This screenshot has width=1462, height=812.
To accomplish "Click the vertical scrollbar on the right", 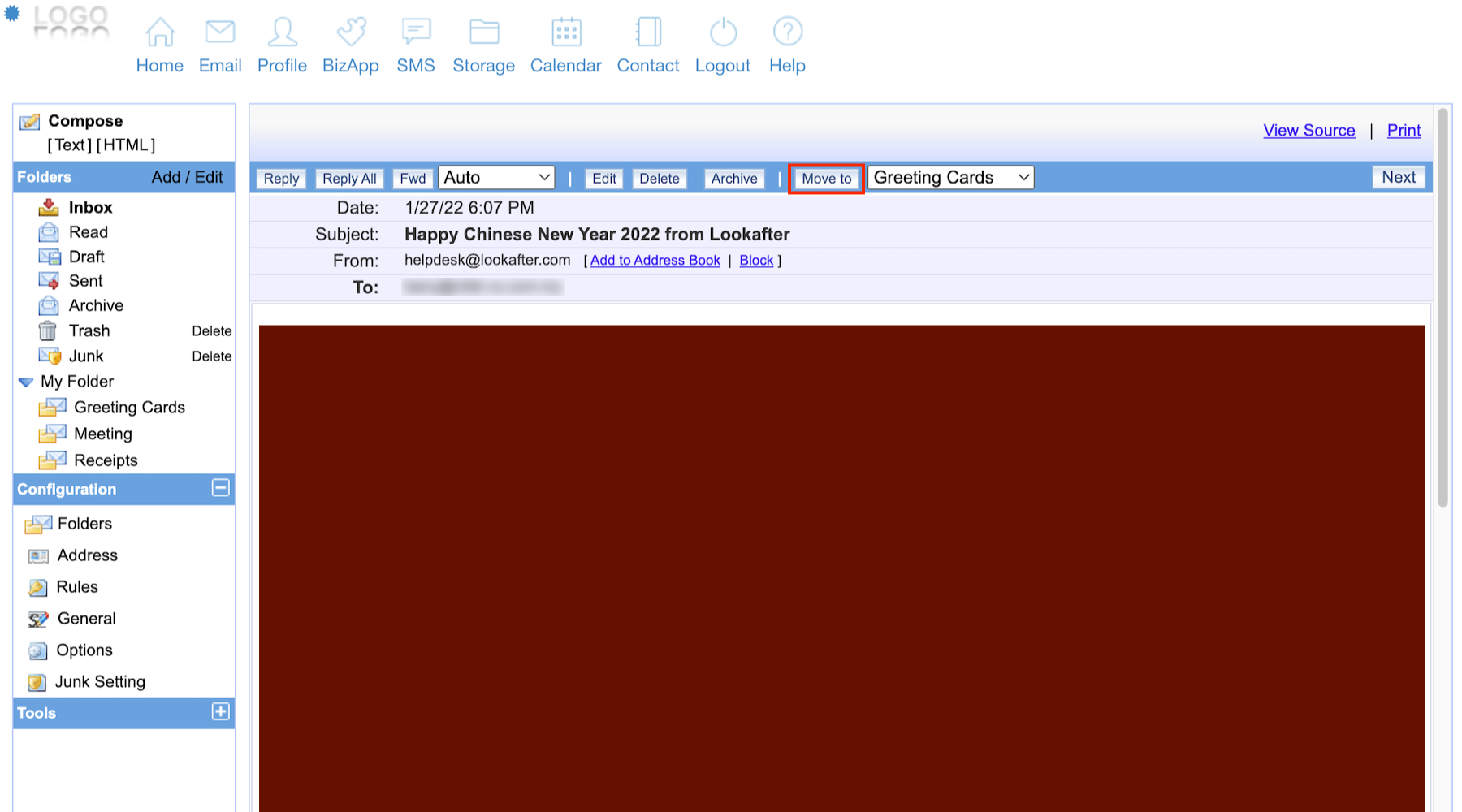I will click(x=1443, y=309).
